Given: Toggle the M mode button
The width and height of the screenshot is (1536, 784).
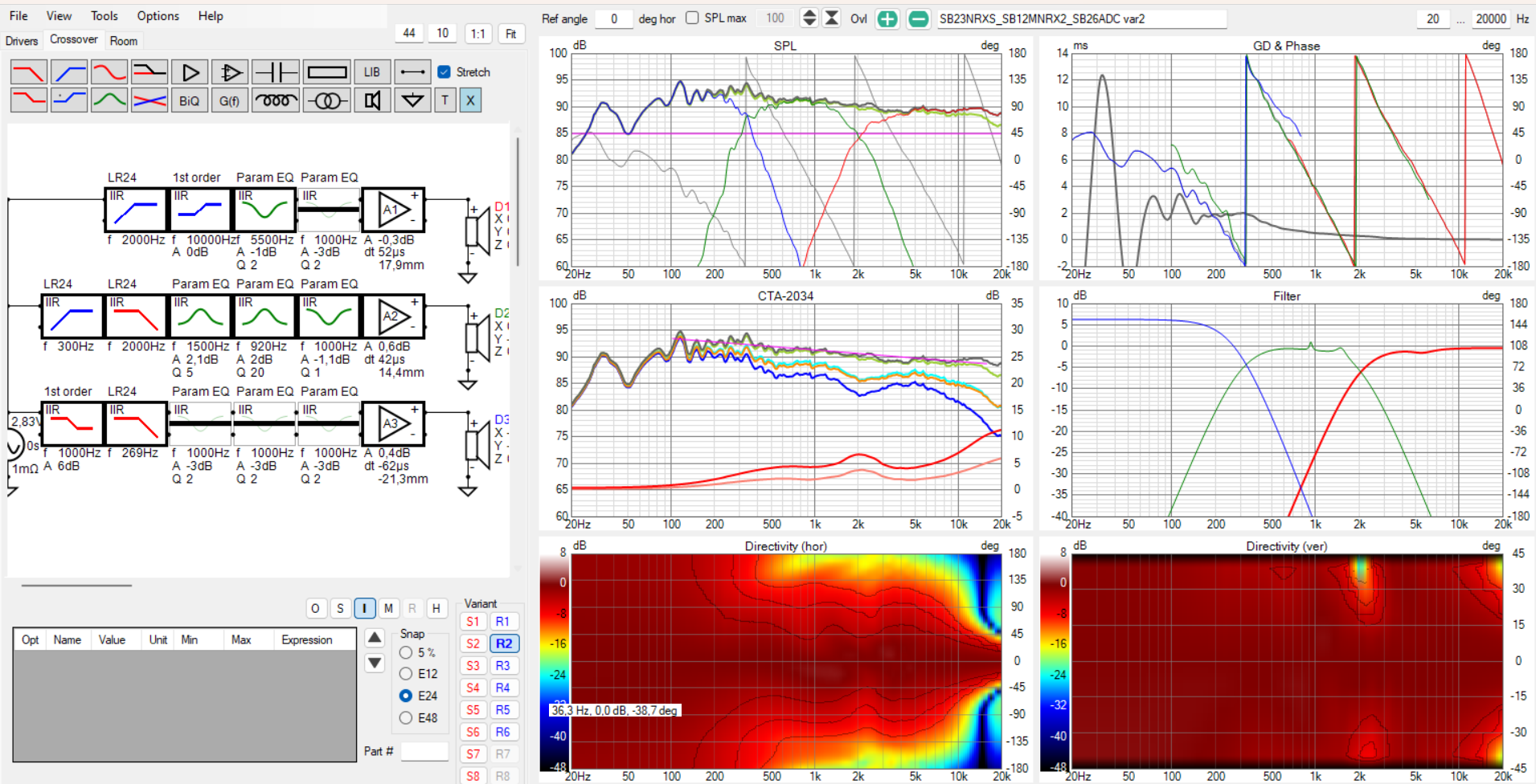Looking at the screenshot, I should pos(388,608).
